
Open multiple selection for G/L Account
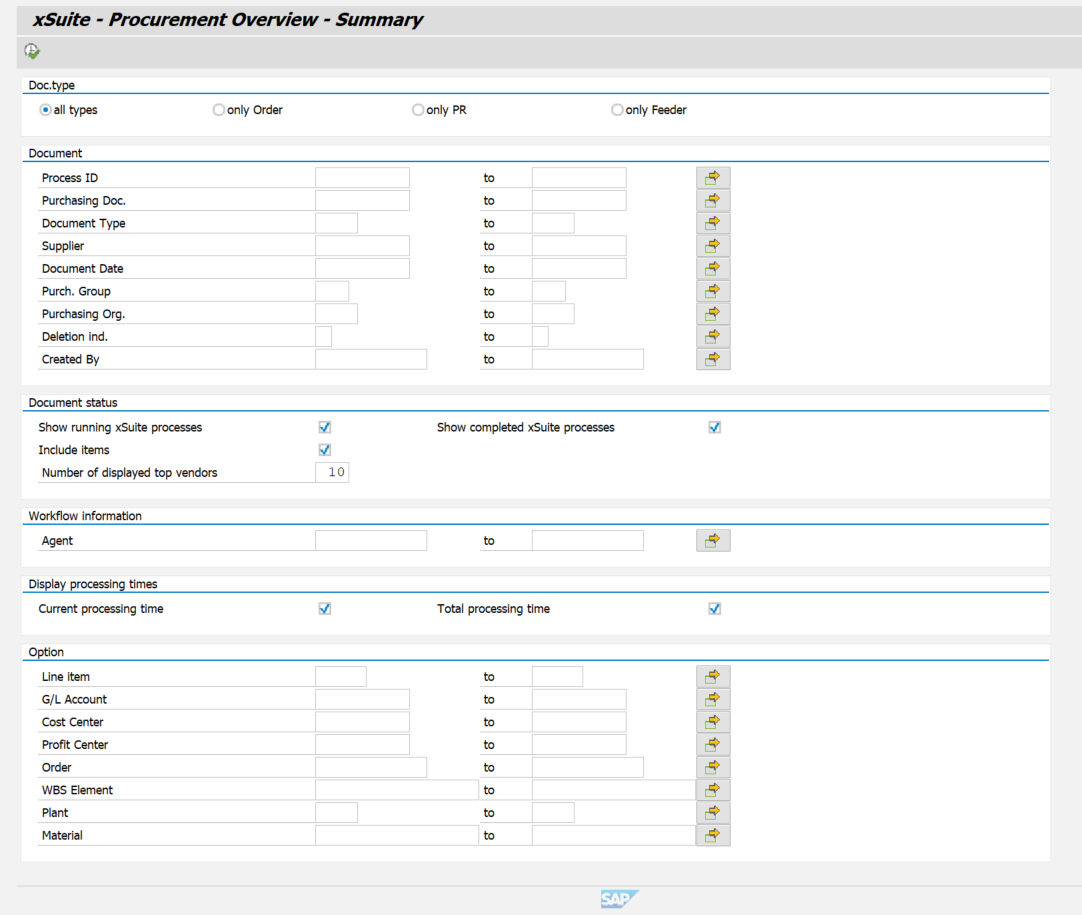713,699
